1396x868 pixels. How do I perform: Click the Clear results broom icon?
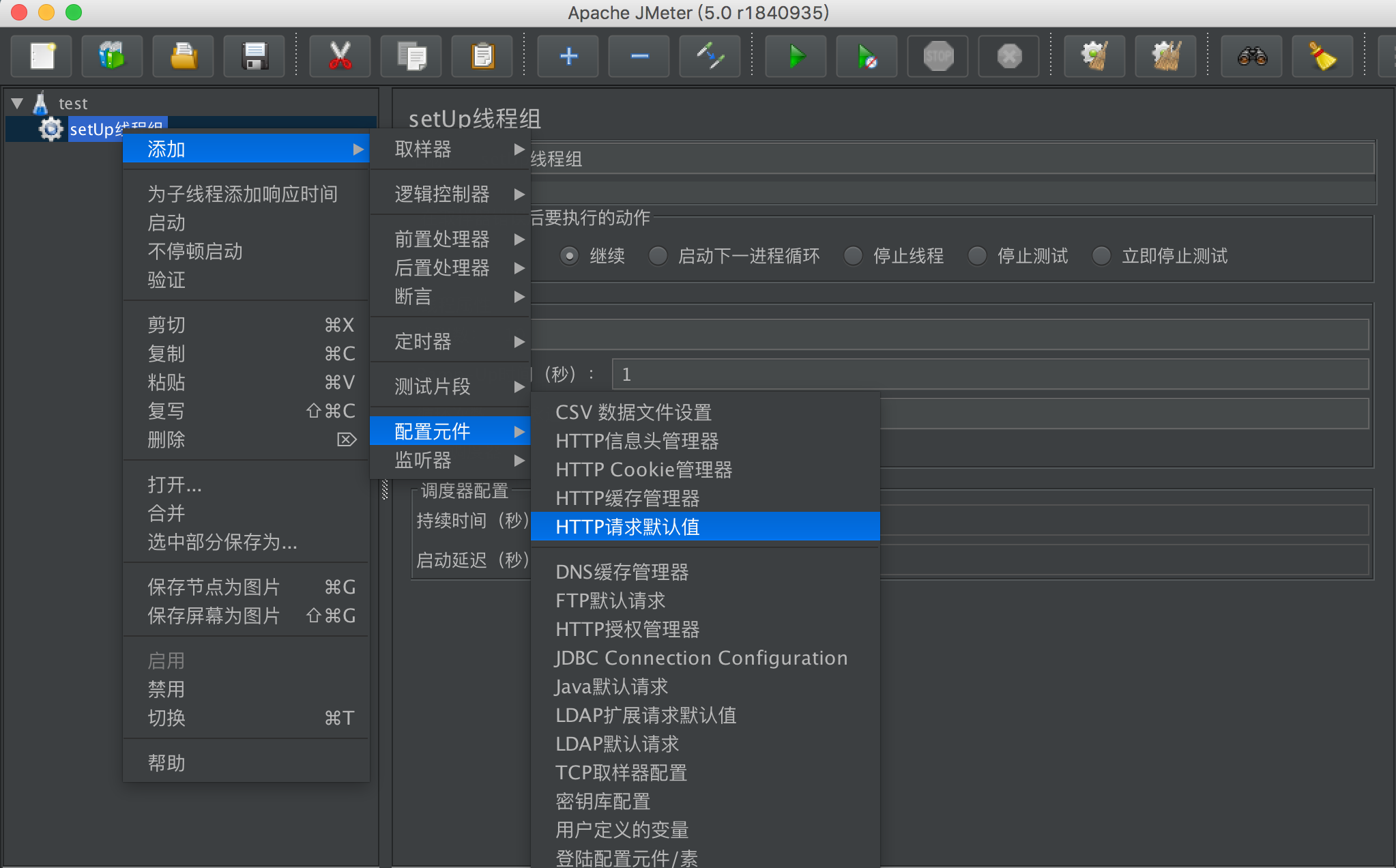(1095, 56)
